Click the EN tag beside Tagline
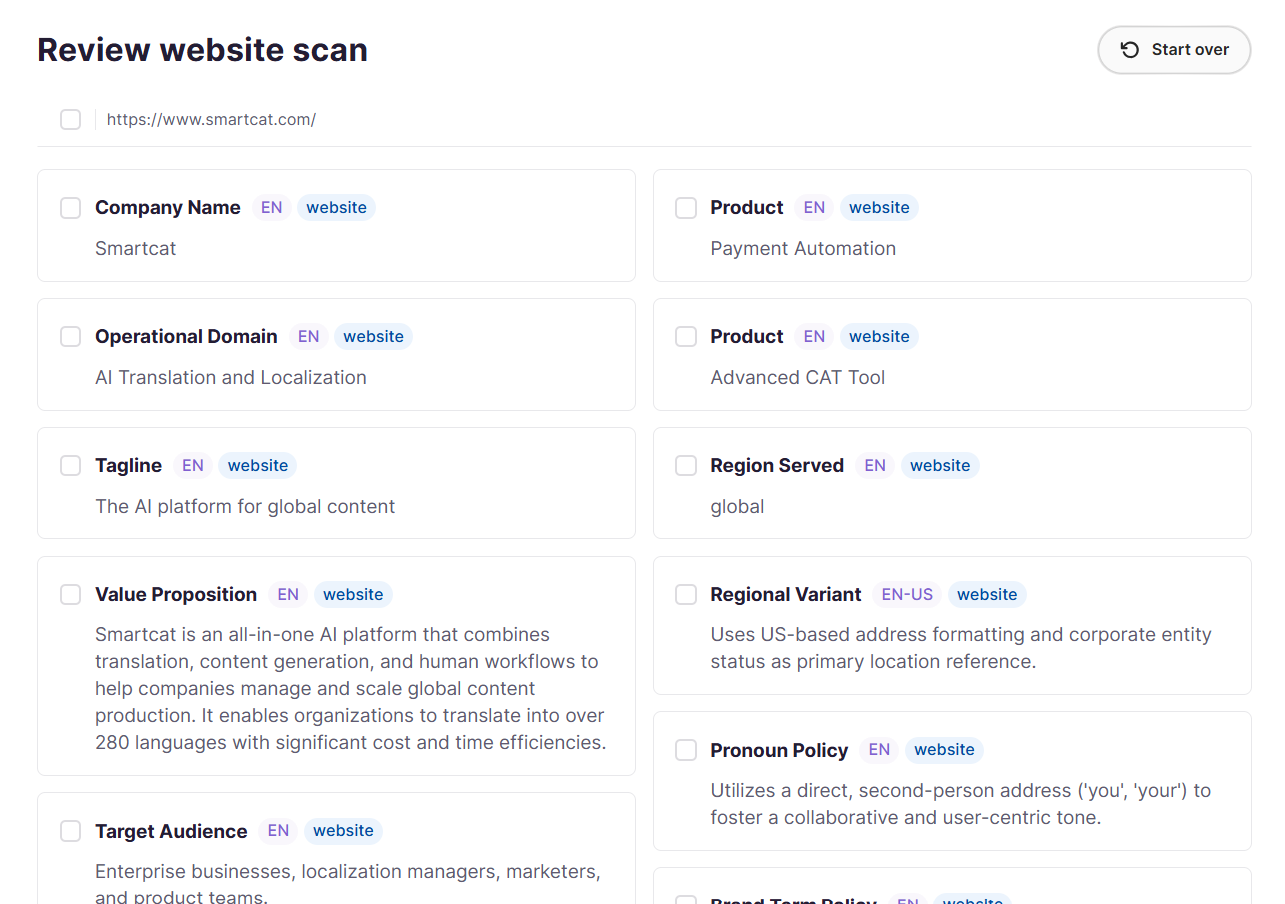This screenshot has width=1285, height=904. (x=193, y=466)
